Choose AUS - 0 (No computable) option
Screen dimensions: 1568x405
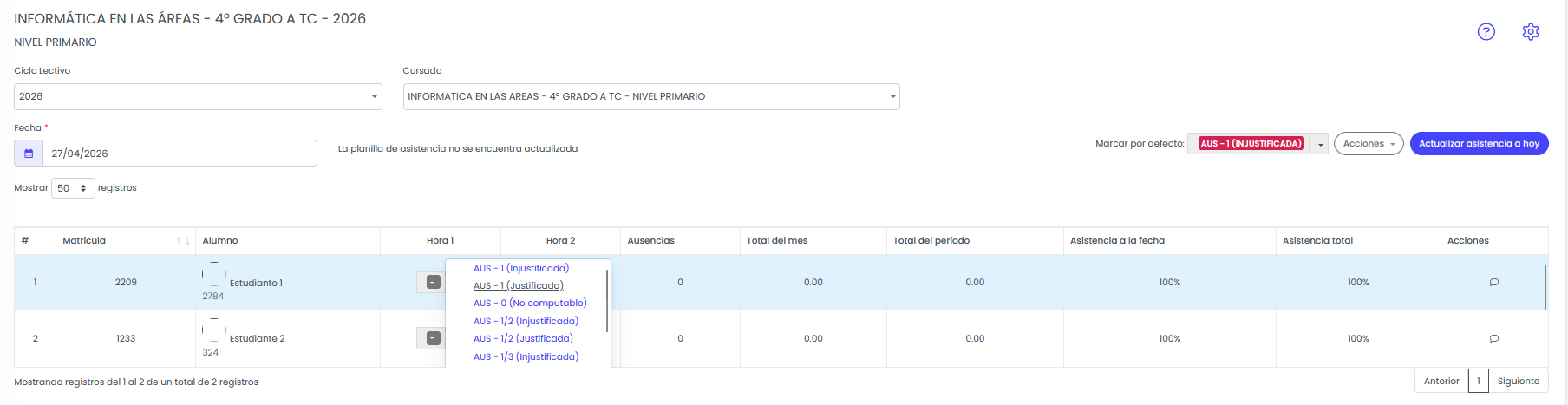(x=530, y=303)
